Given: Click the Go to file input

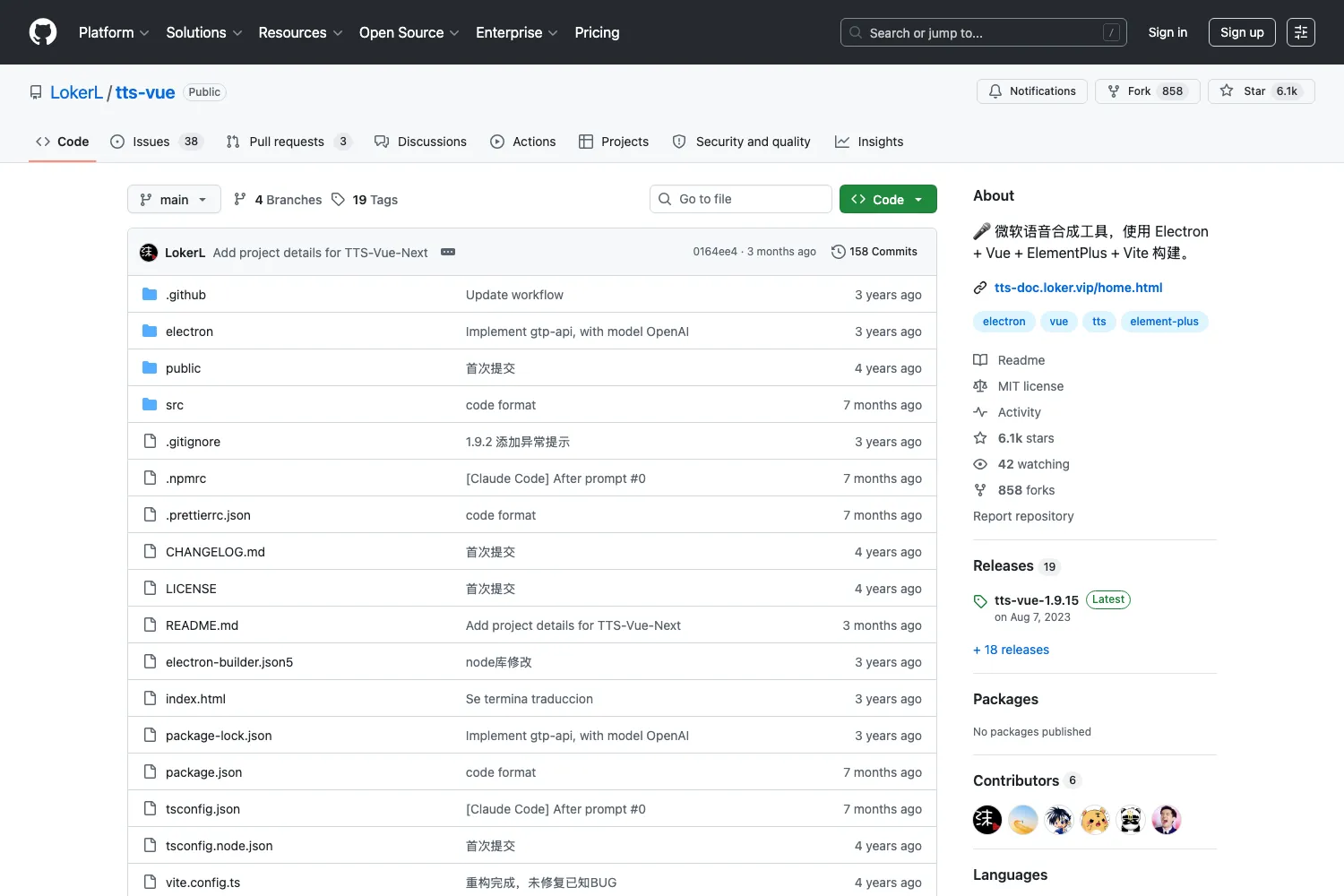Looking at the screenshot, I should tap(740, 199).
